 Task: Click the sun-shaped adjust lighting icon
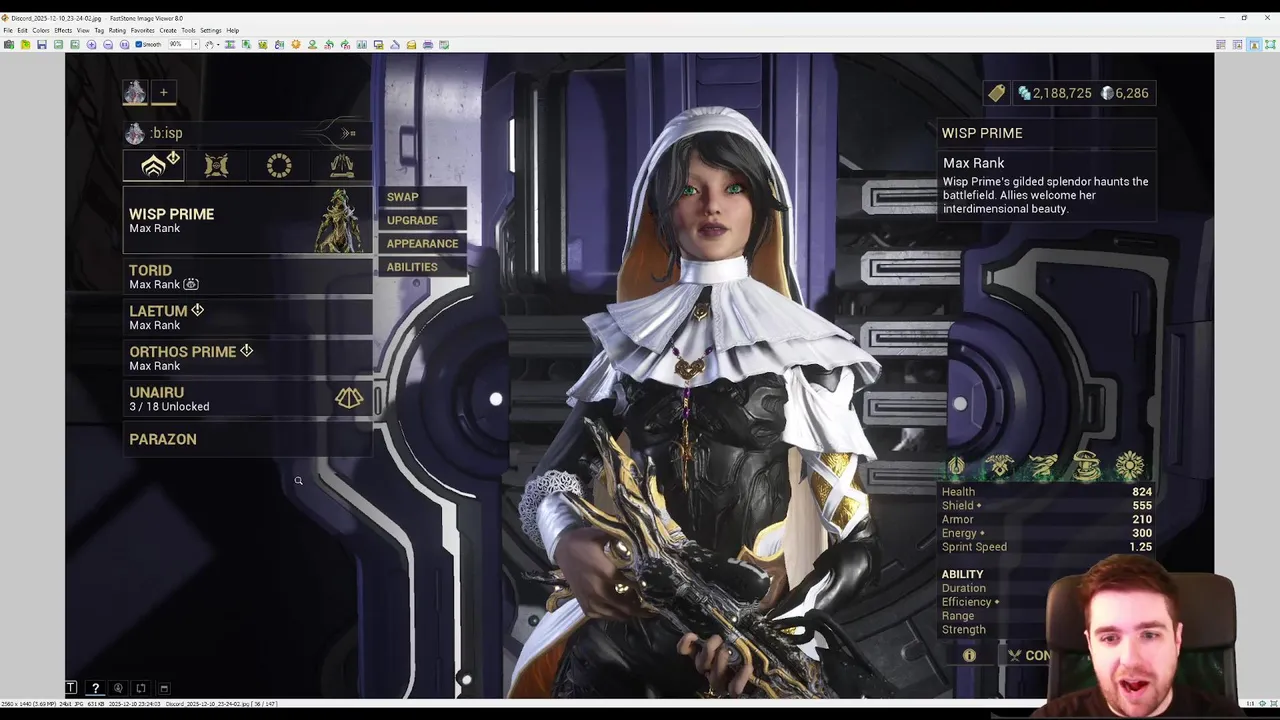[x=296, y=44]
